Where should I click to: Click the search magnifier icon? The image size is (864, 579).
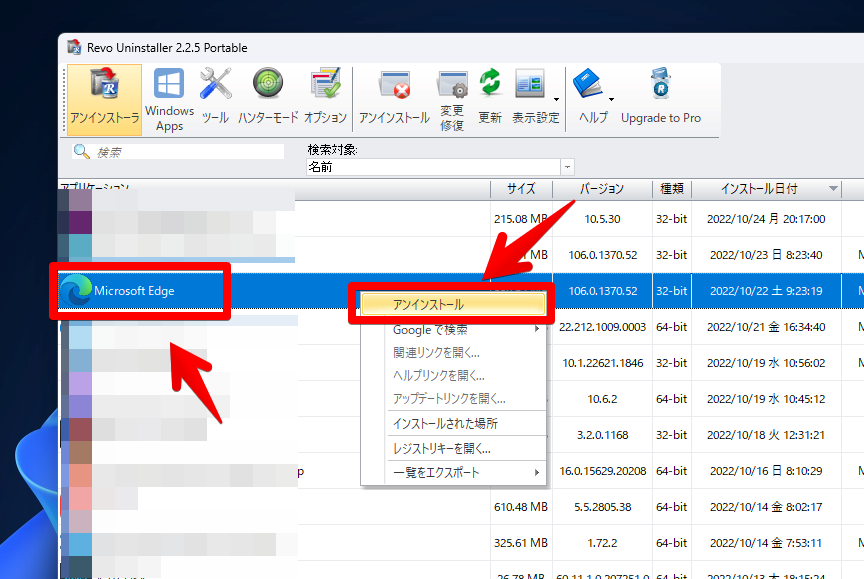[x=82, y=151]
